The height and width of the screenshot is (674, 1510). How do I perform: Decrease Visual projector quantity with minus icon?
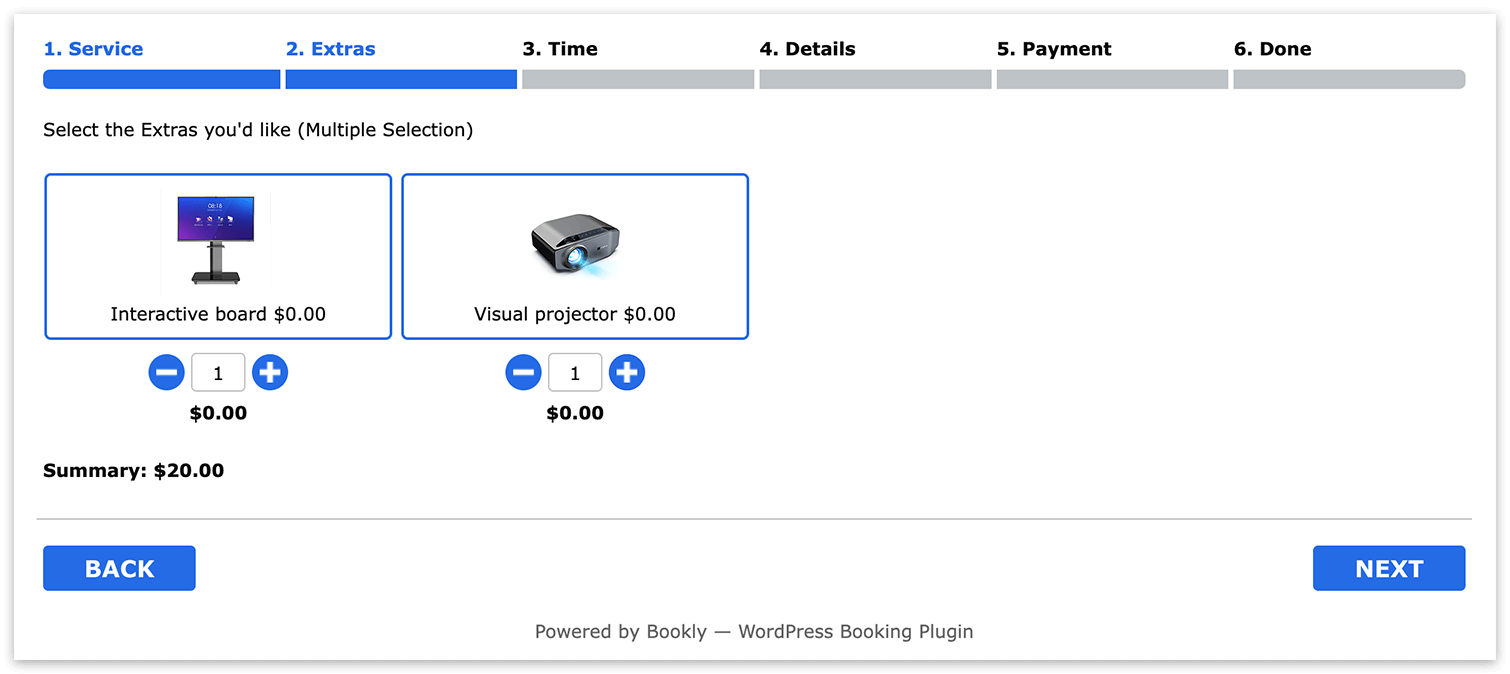[523, 373]
